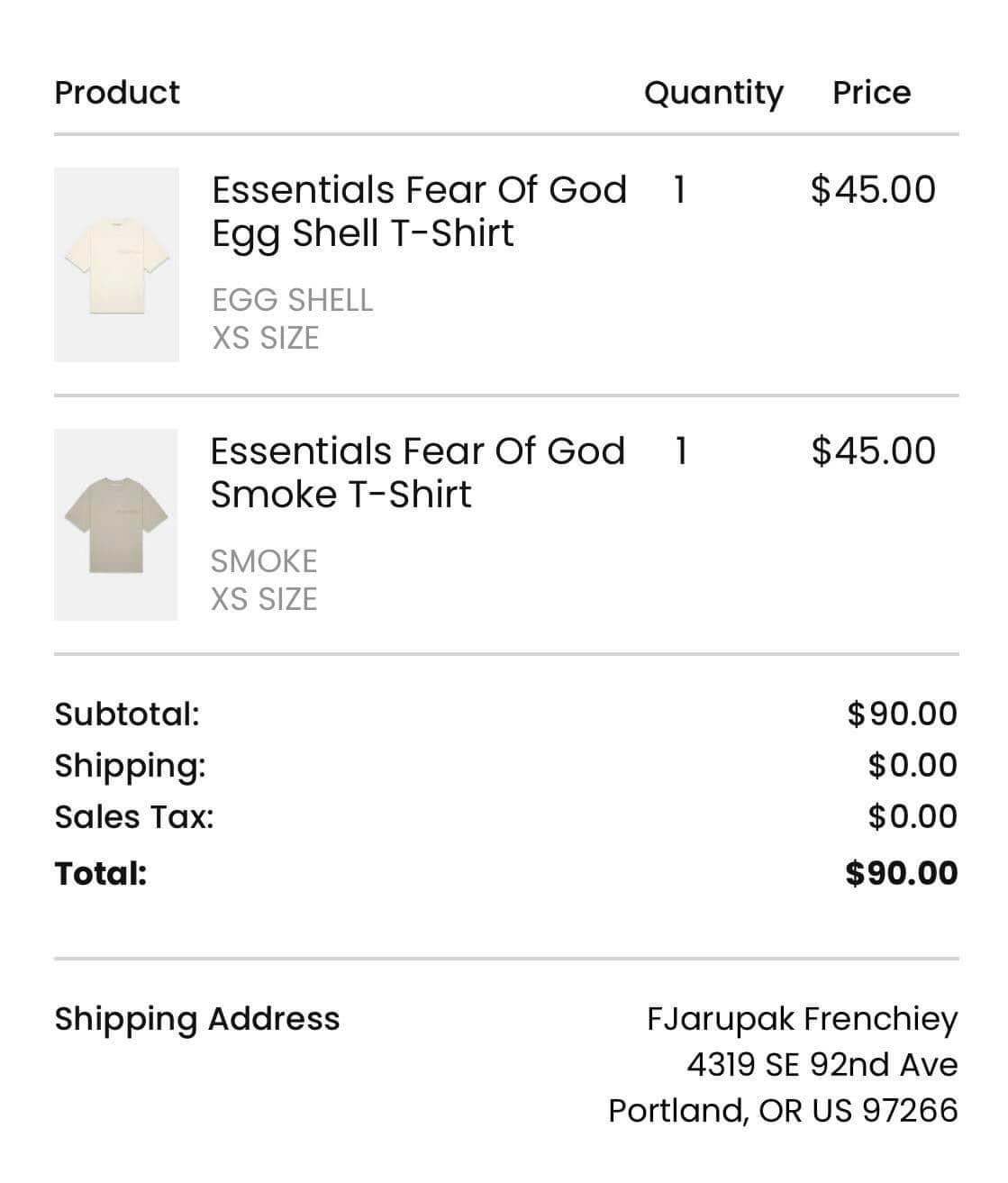This screenshot has height=1183, width=1008.
Task: Click XS SIZE under the Egg Shell shirt
Action: pos(266,338)
